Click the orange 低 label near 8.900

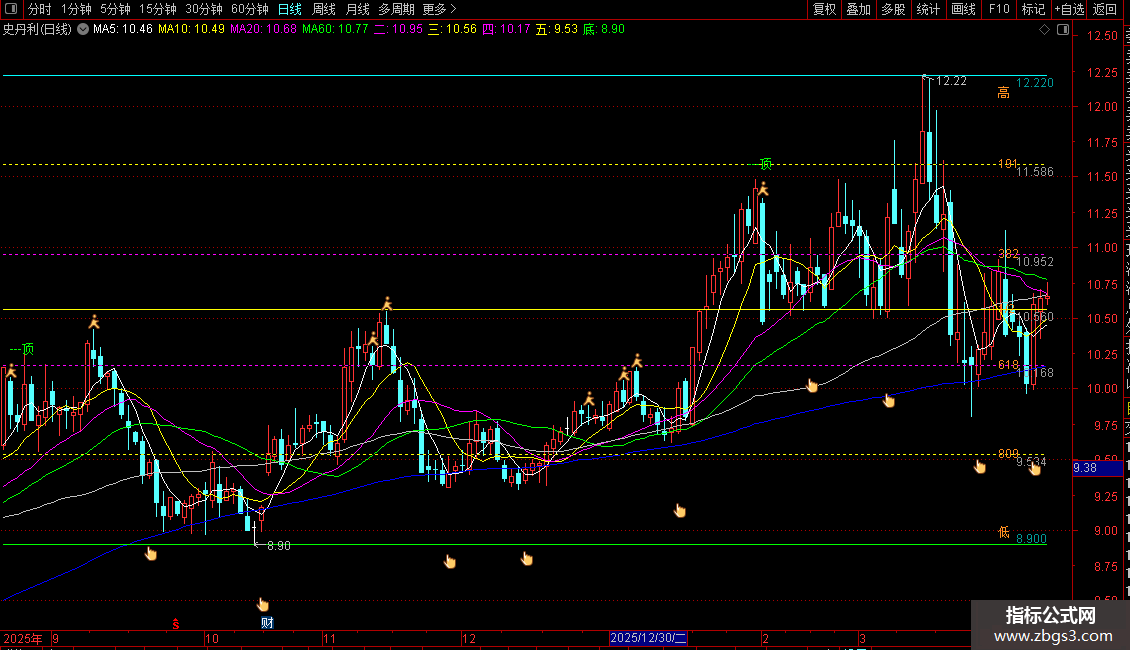[1003, 533]
